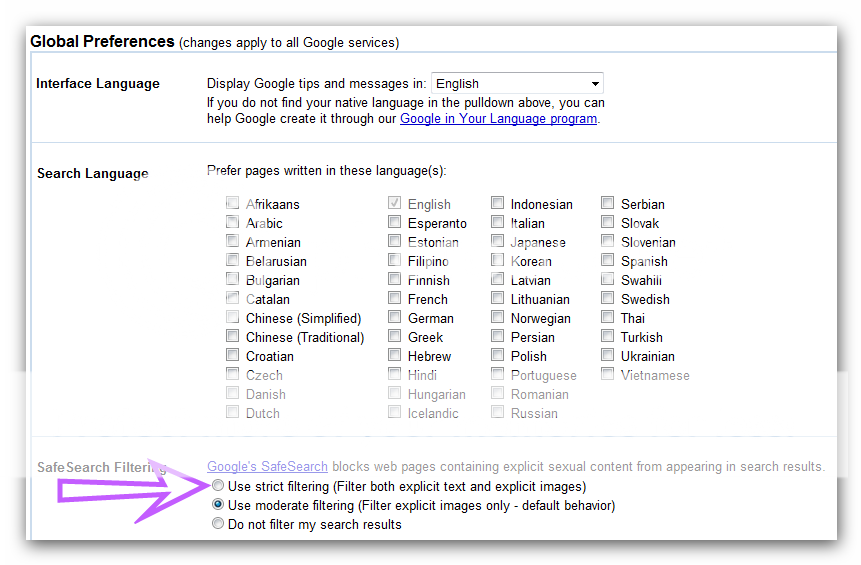Enable the Italian language checkbox
This screenshot has width=861, height=565.
tap(498, 223)
